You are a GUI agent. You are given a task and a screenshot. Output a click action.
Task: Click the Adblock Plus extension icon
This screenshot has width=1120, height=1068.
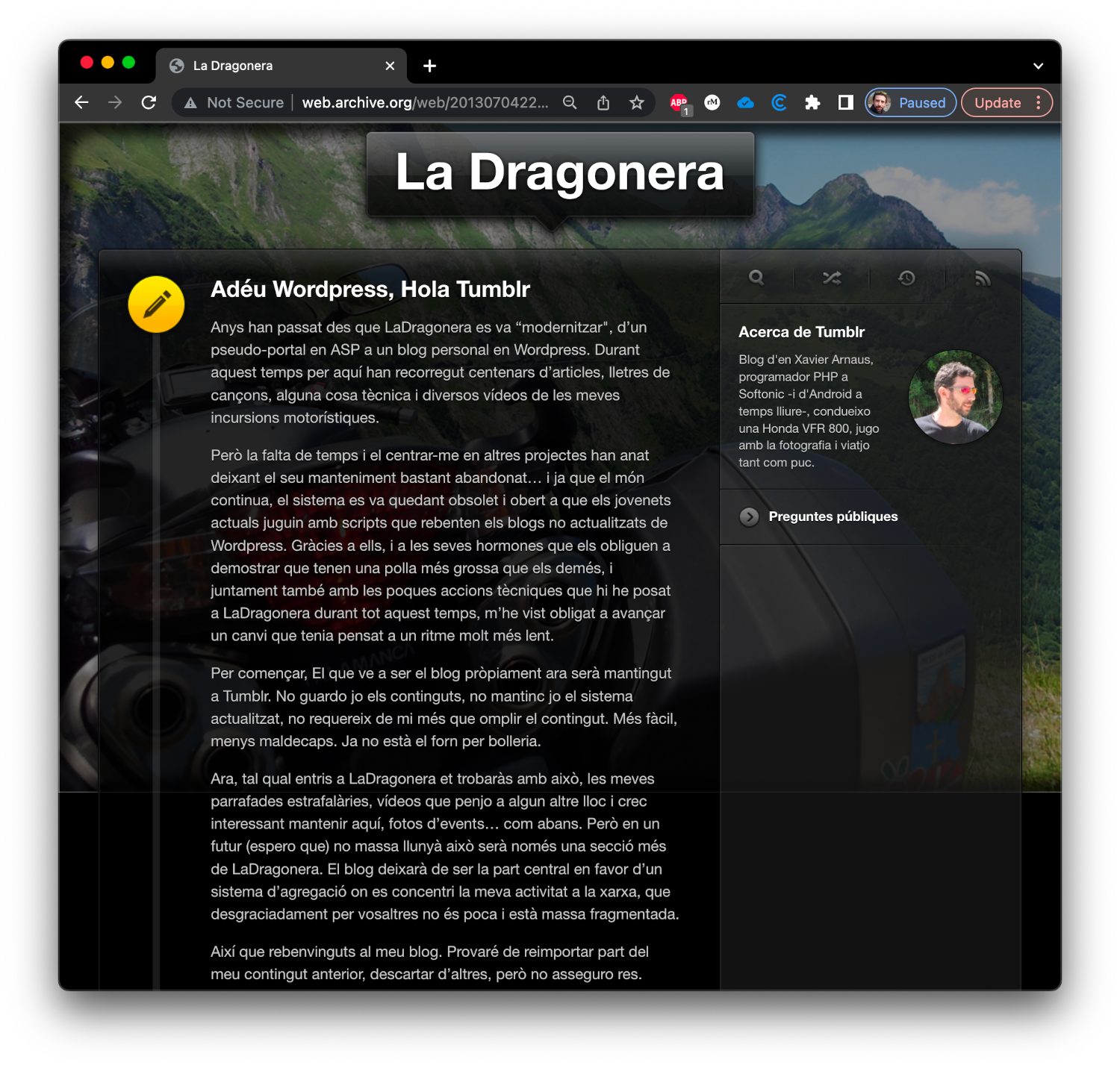679,103
